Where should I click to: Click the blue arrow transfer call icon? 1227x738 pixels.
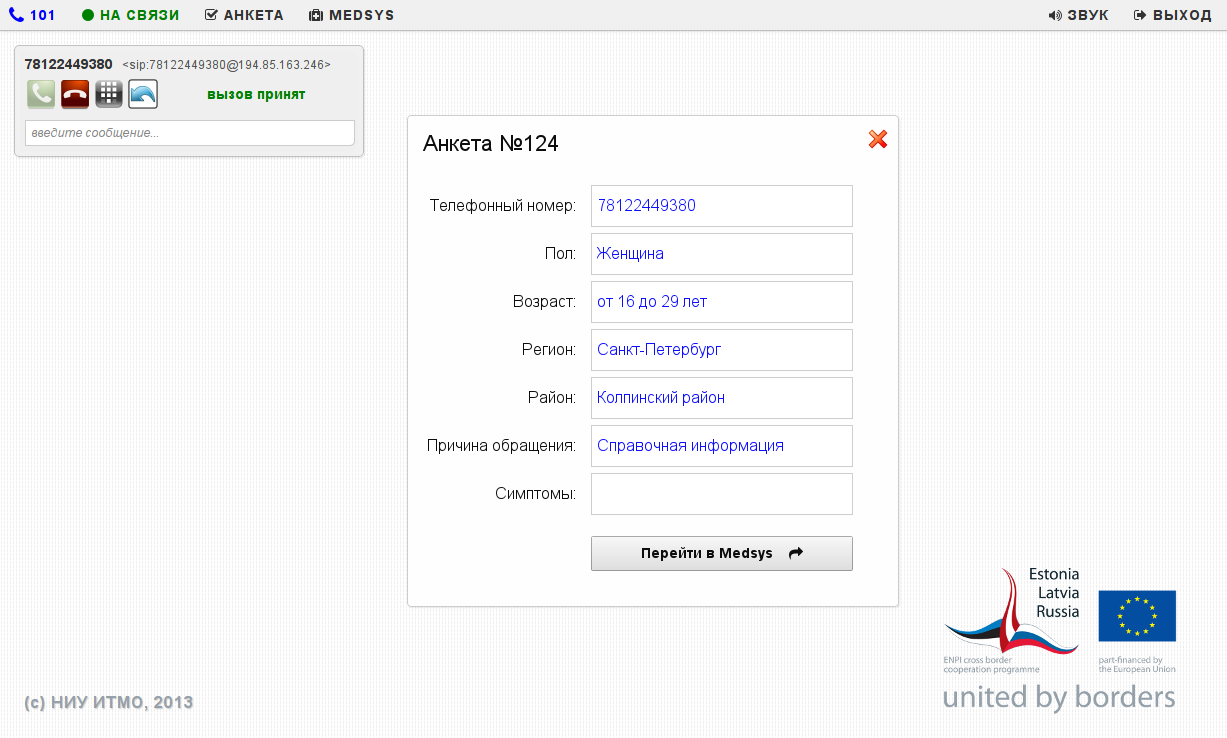pos(143,94)
